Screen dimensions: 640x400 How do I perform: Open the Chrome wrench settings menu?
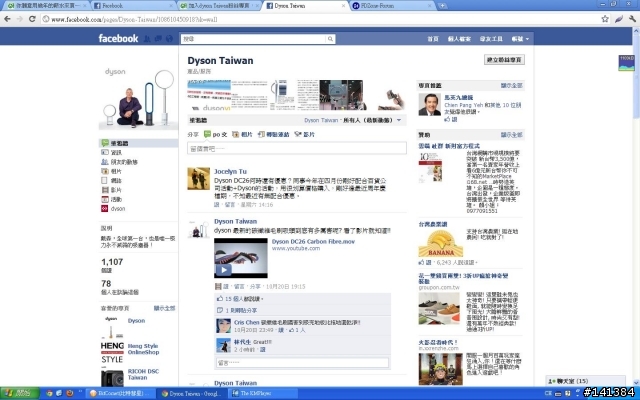click(632, 19)
